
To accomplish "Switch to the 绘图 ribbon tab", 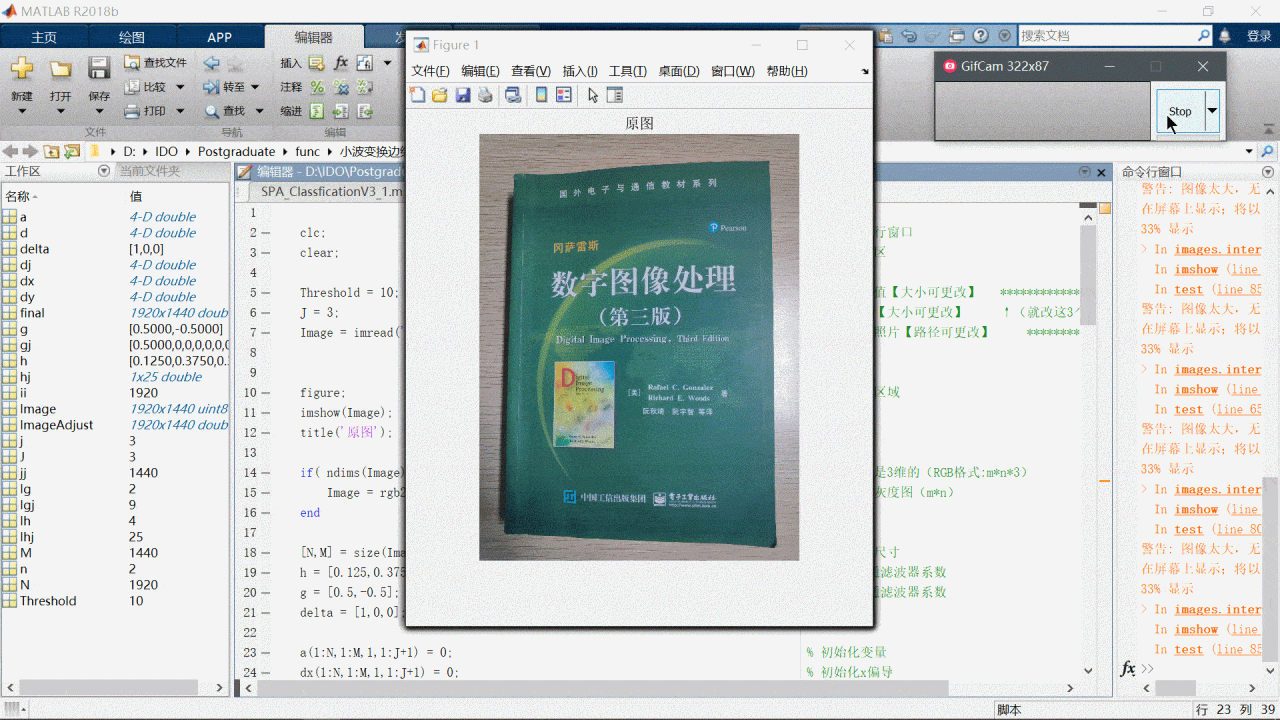I will (x=132, y=37).
